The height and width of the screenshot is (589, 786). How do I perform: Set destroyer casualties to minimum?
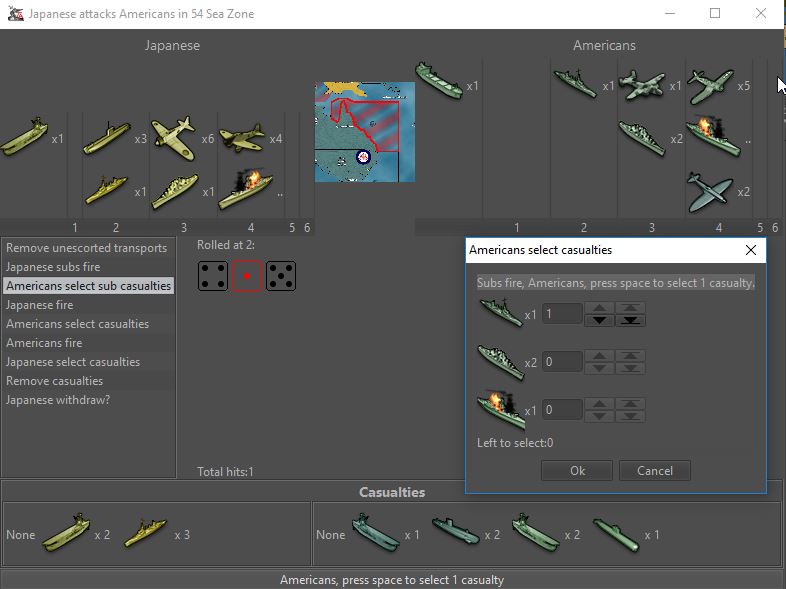631,320
